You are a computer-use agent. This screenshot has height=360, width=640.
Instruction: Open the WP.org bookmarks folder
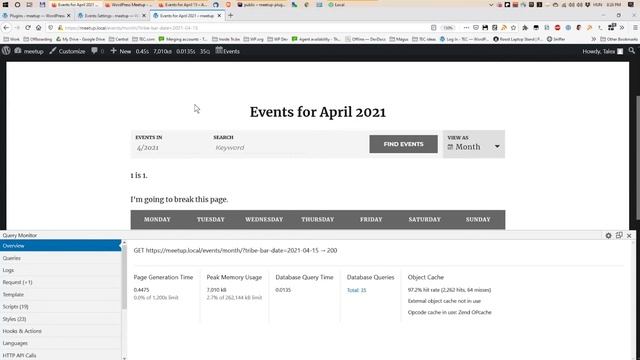point(254,39)
